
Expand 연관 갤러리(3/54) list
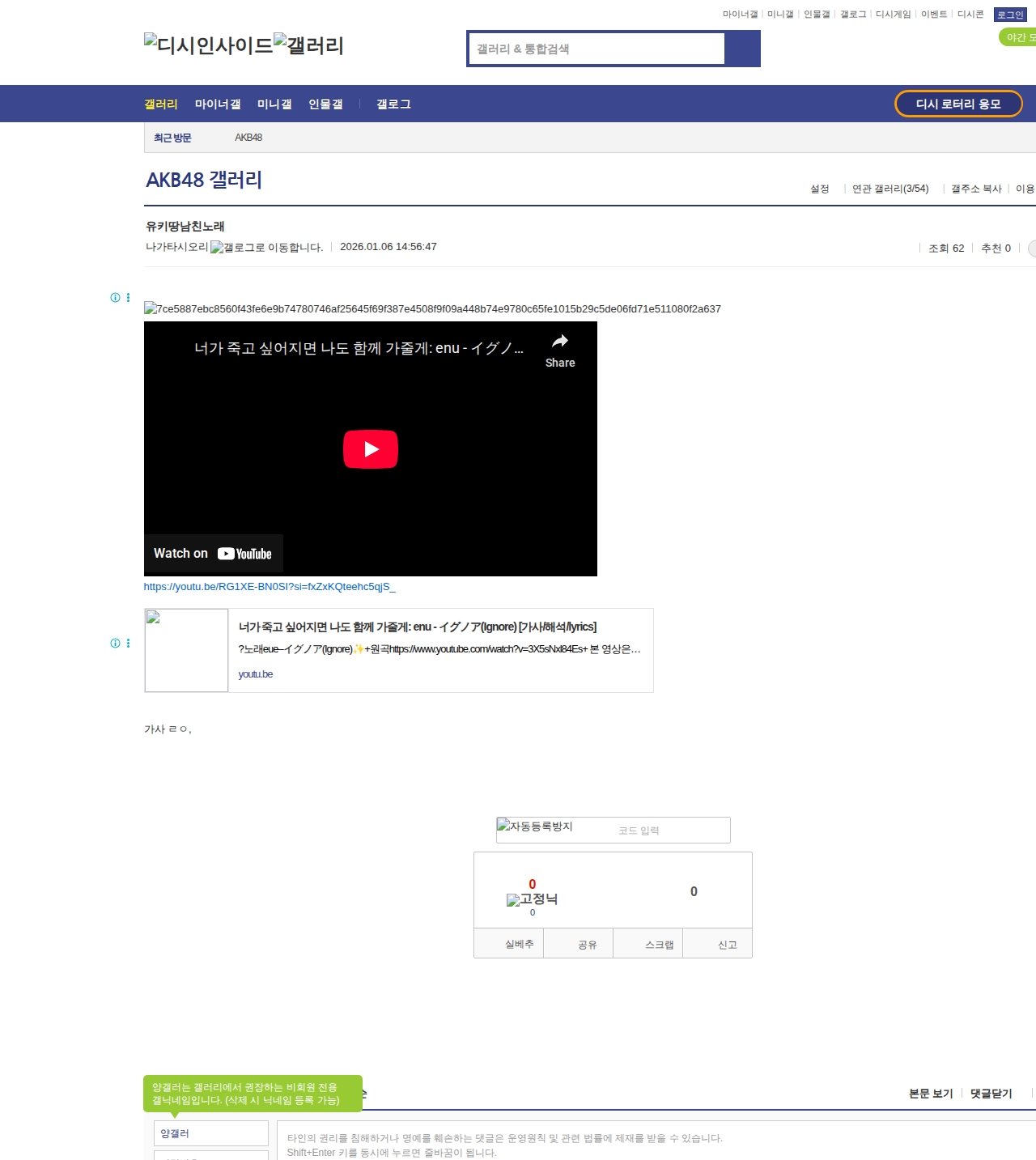(890, 189)
